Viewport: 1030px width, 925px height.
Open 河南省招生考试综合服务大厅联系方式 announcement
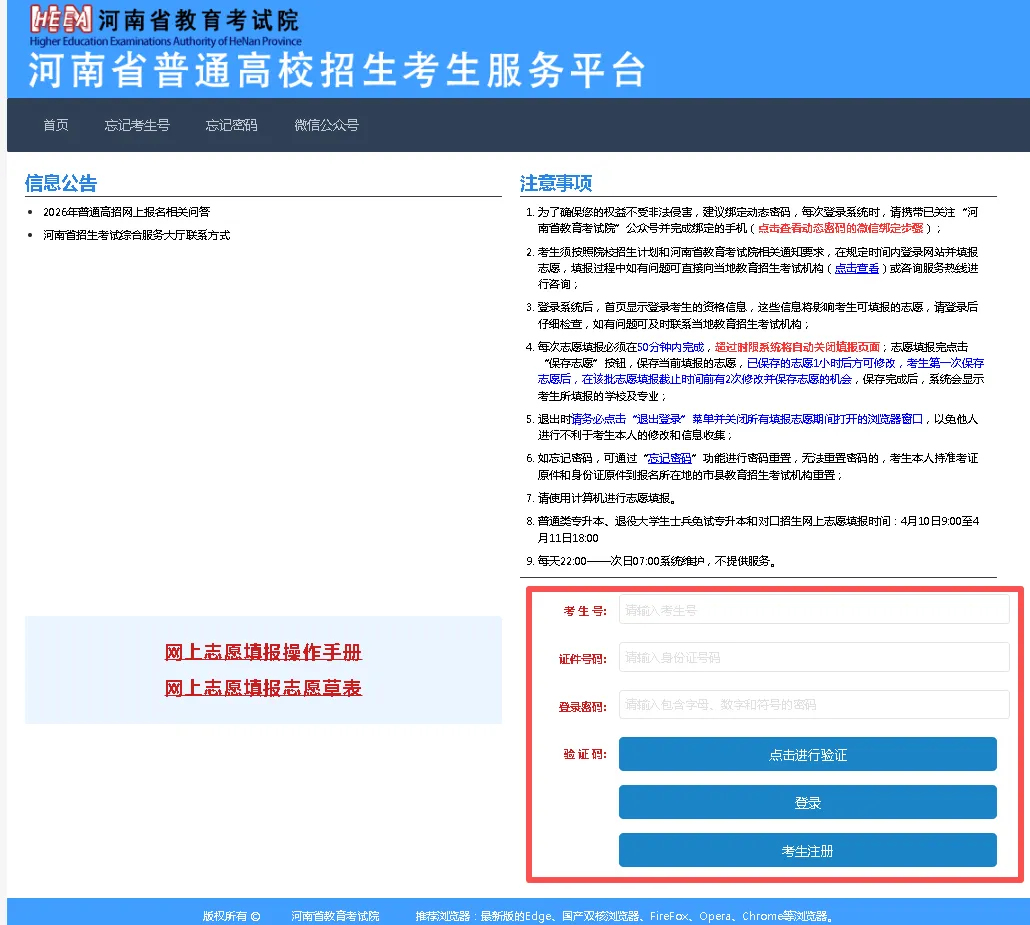(x=137, y=235)
